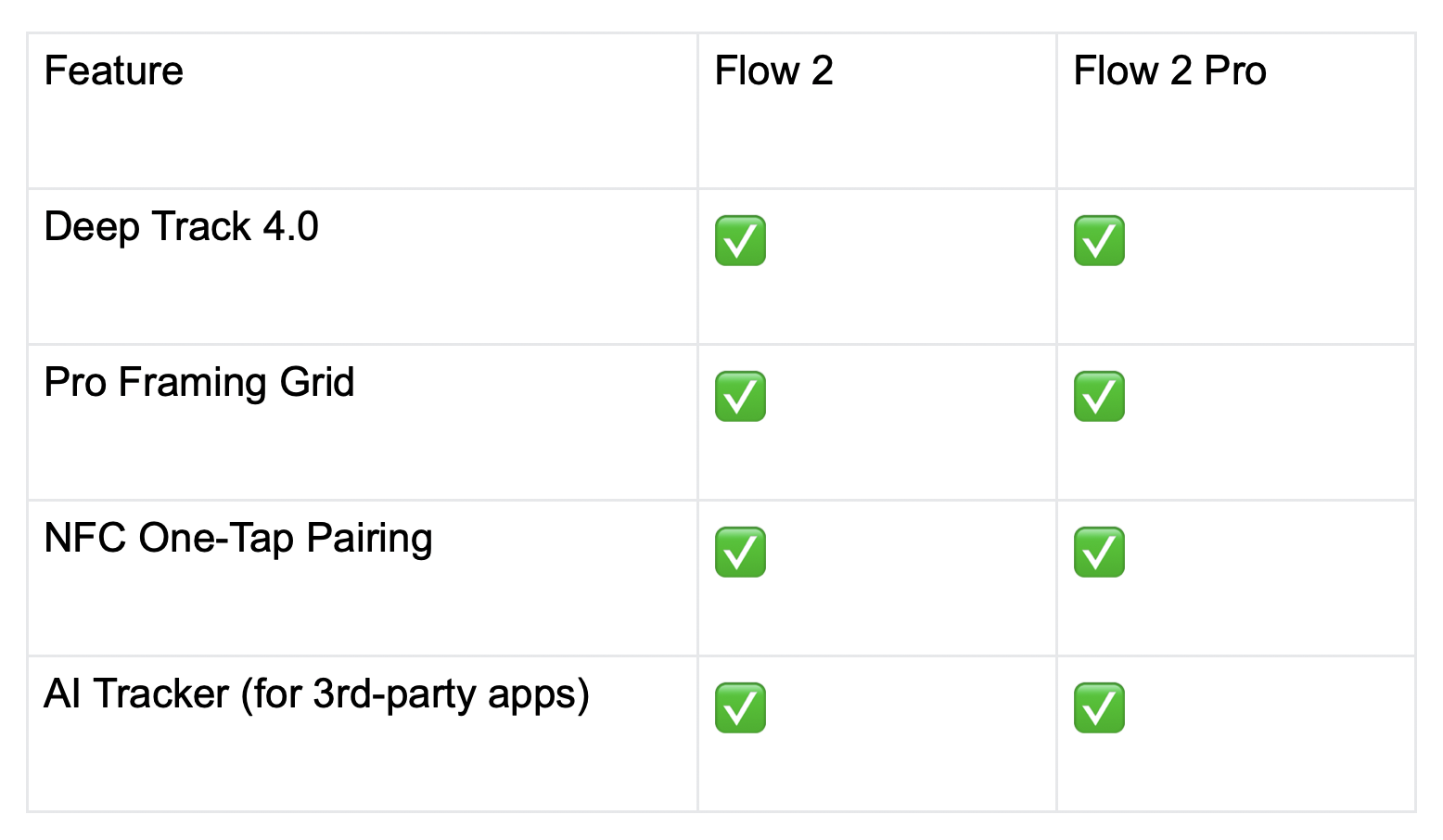Click the AI Tracker checkmark in Flow 2 Pro column

click(1099, 708)
